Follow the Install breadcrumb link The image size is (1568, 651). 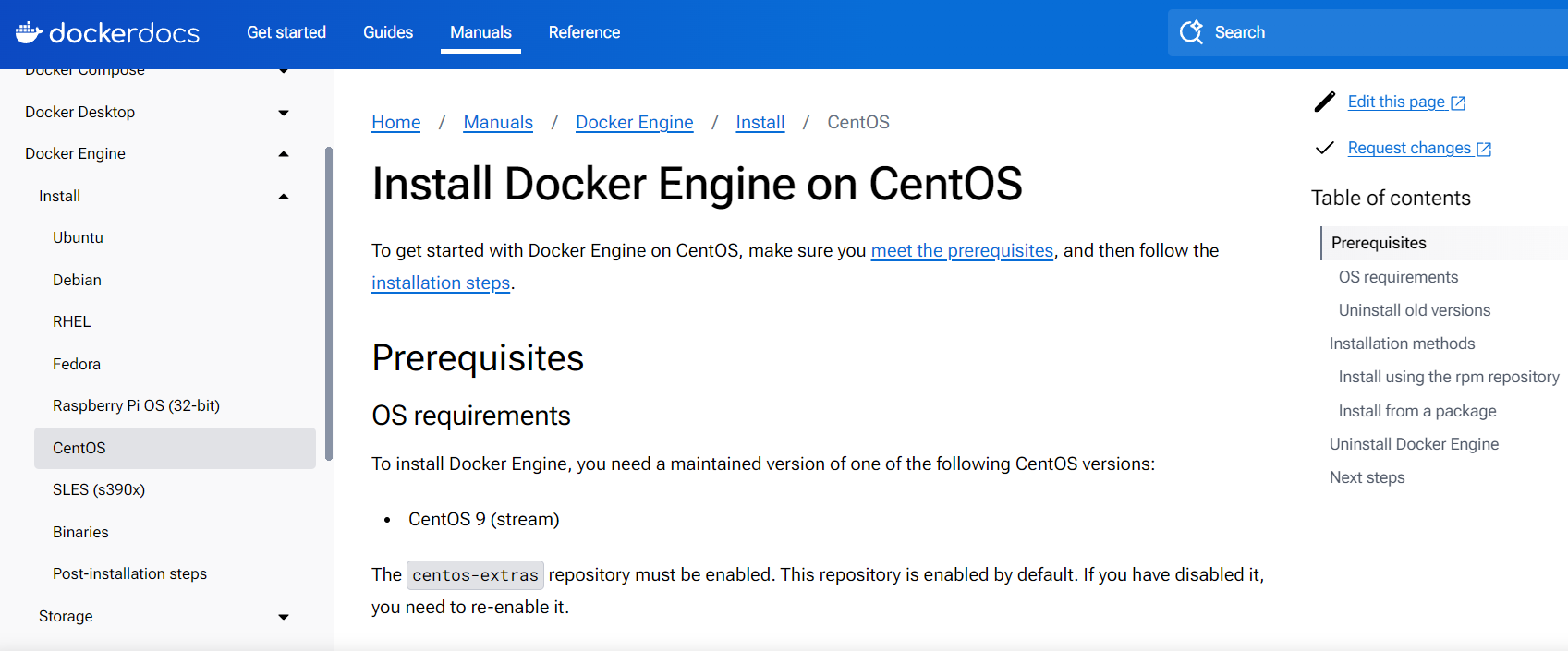760,122
